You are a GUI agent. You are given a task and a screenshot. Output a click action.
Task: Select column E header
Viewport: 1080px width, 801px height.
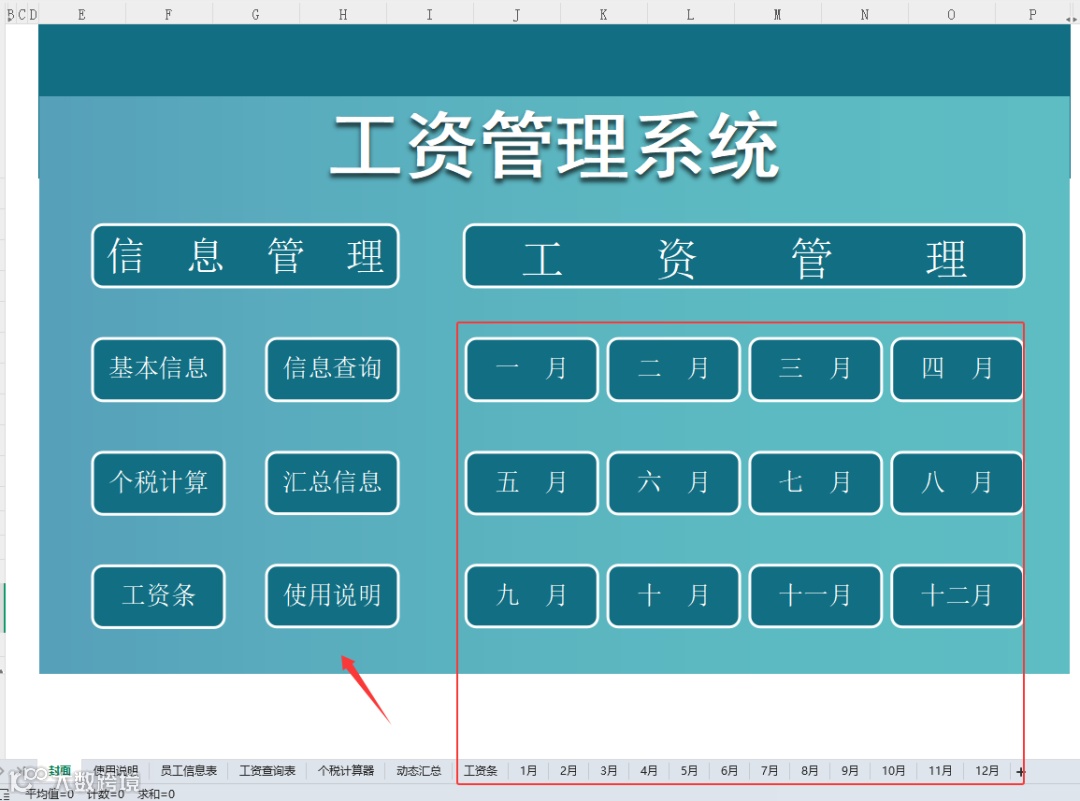[82, 14]
